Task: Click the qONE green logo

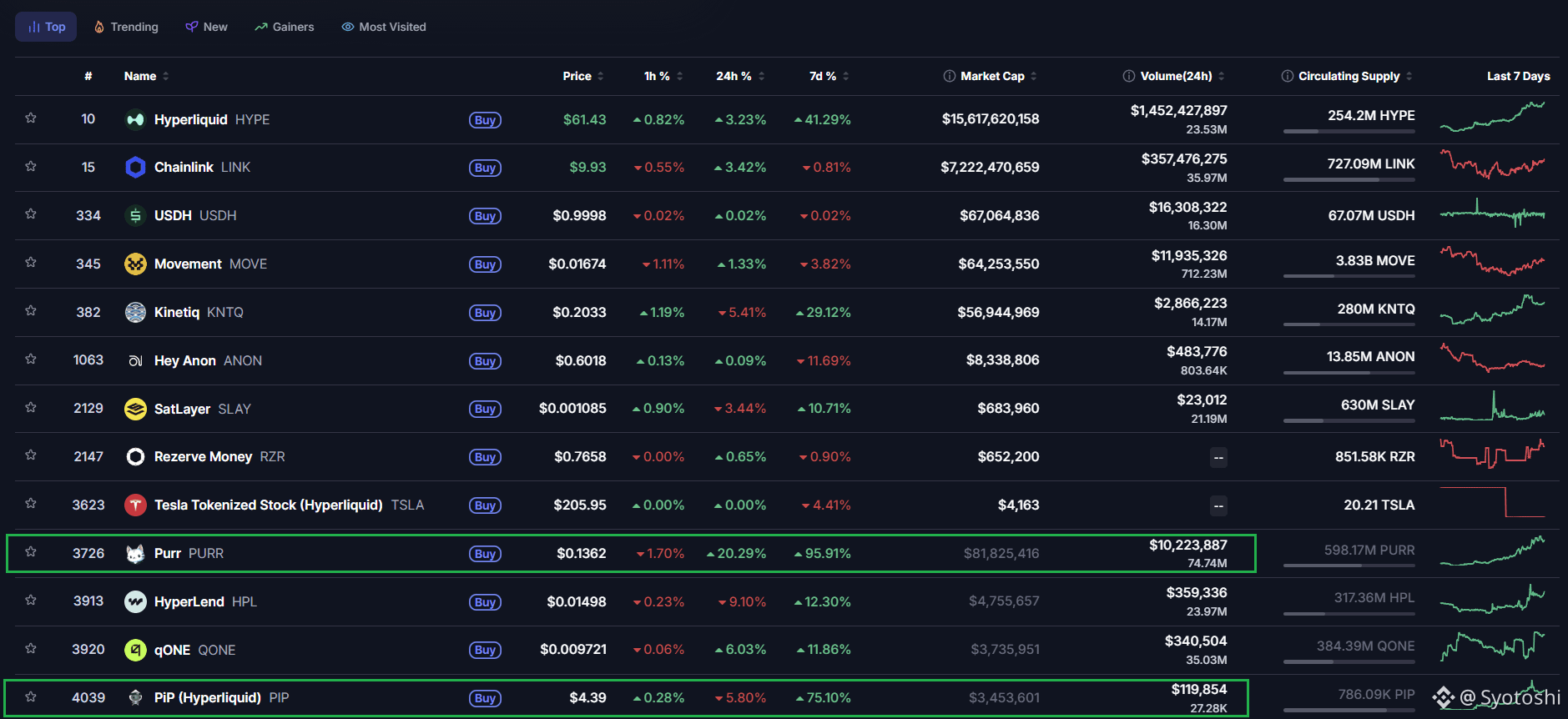Action: click(135, 650)
